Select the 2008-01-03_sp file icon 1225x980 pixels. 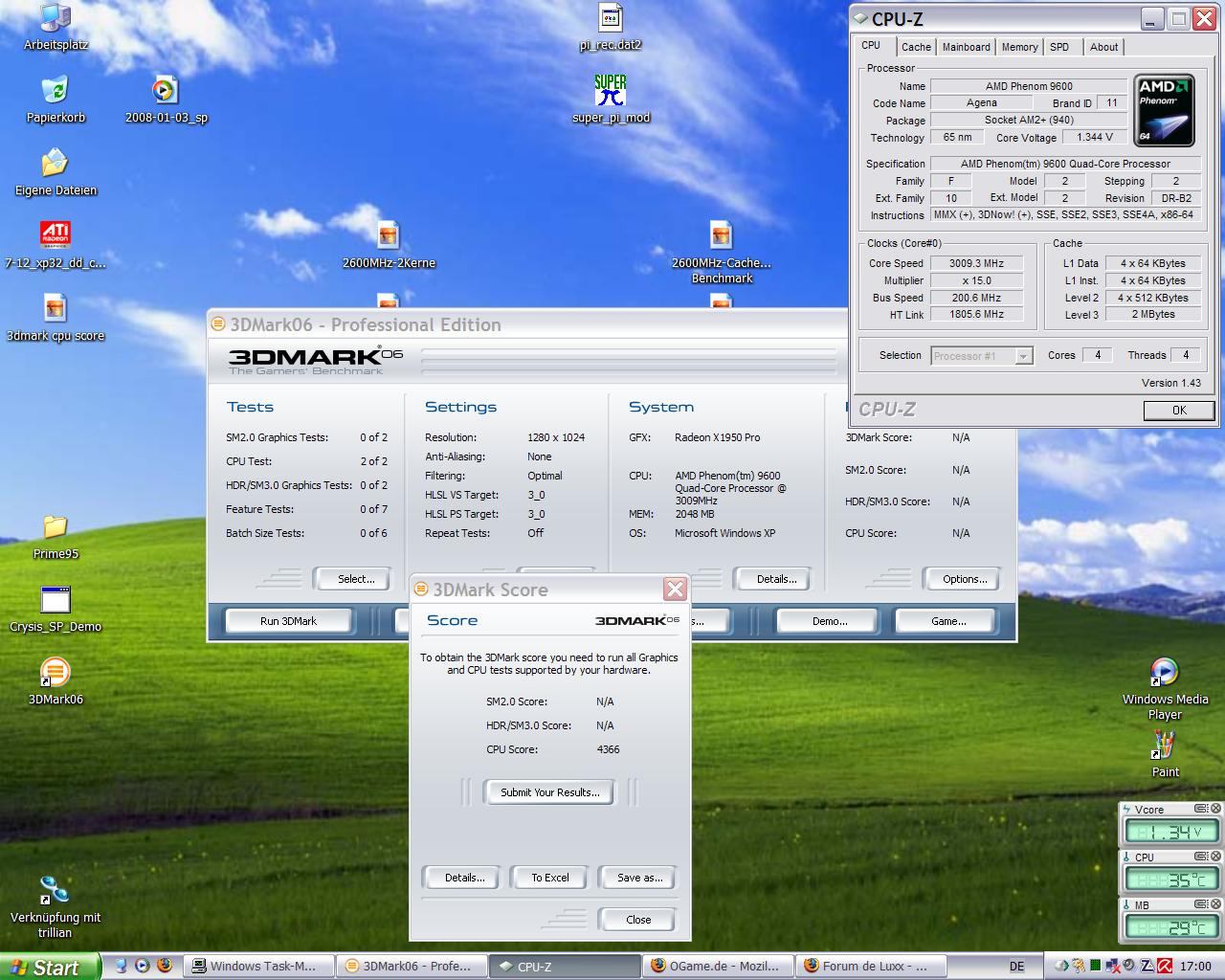coord(166,100)
